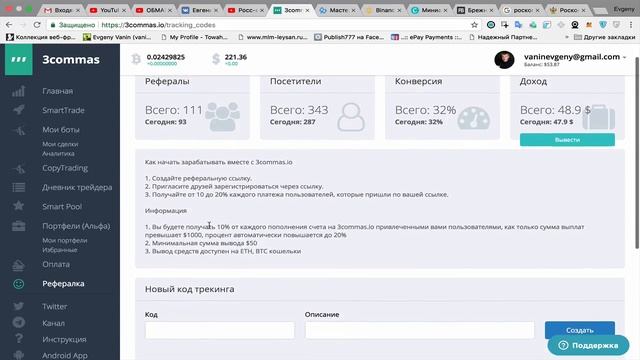Click the Рефералка smiley icon

coord(18,284)
